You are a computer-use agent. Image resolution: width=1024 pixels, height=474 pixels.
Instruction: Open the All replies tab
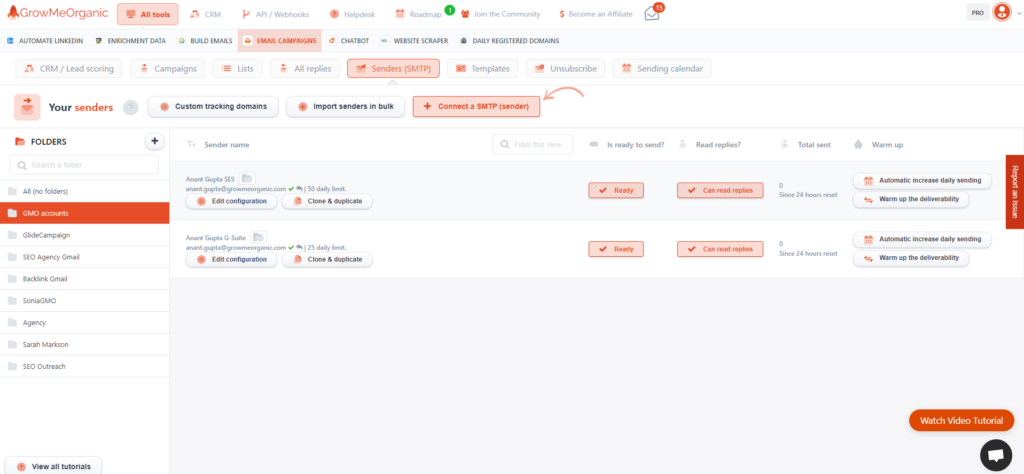click(x=305, y=69)
